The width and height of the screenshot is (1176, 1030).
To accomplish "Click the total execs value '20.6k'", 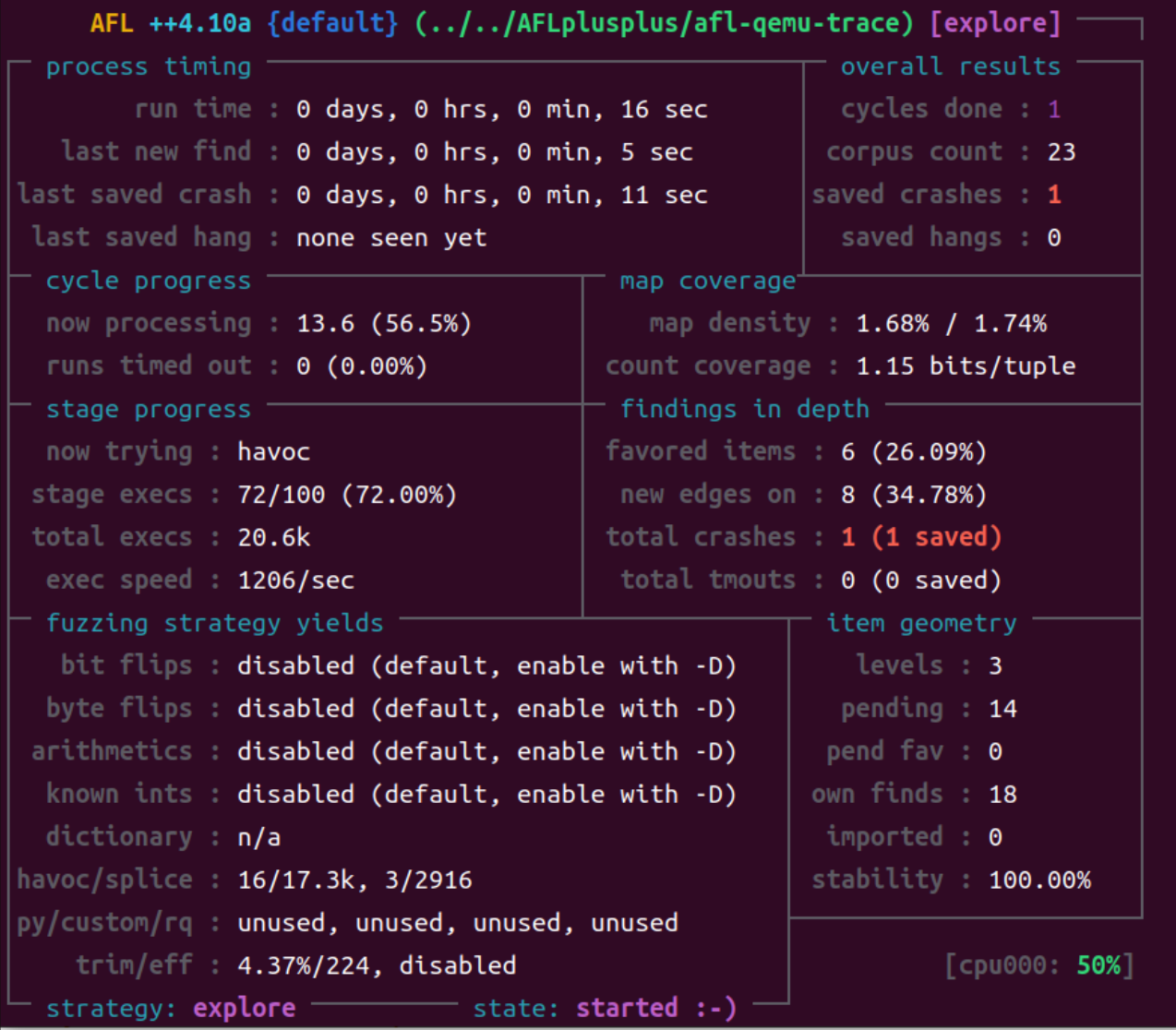I will [274, 537].
